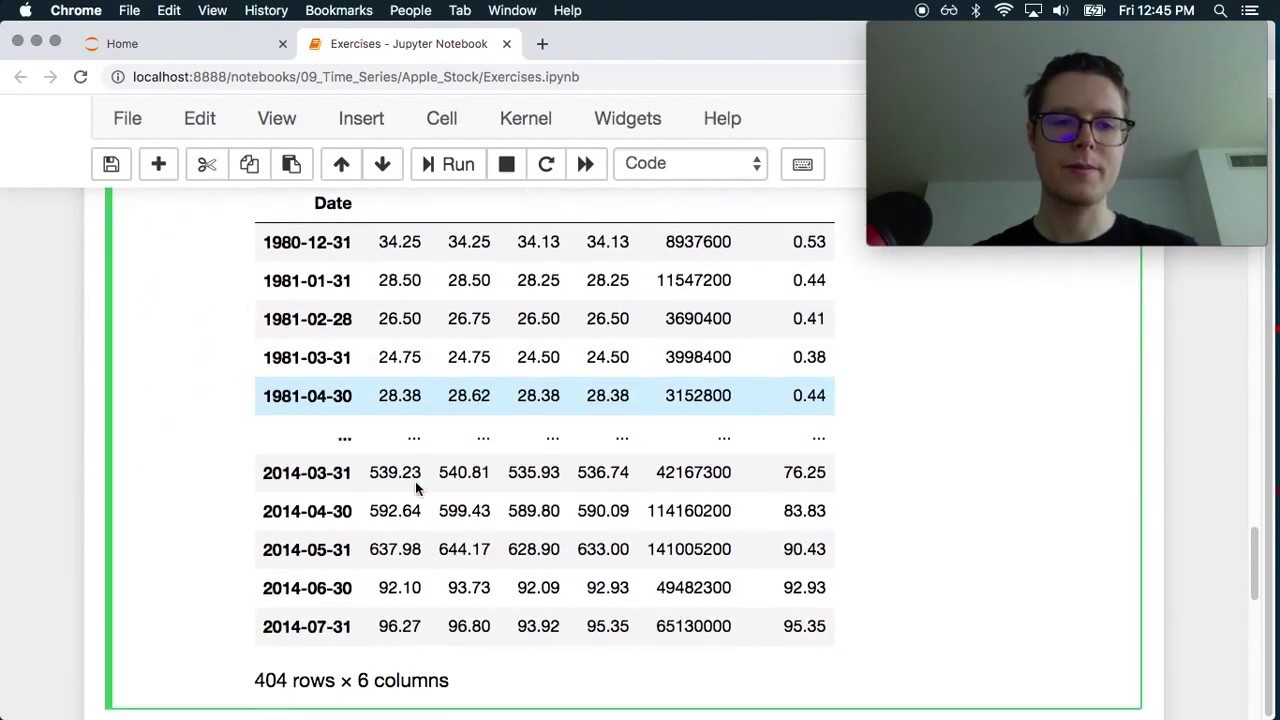The width and height of the screenshot is (1280, 720).
Task: Select the highlighted 1981-04-30 row label
Action: 307,396
